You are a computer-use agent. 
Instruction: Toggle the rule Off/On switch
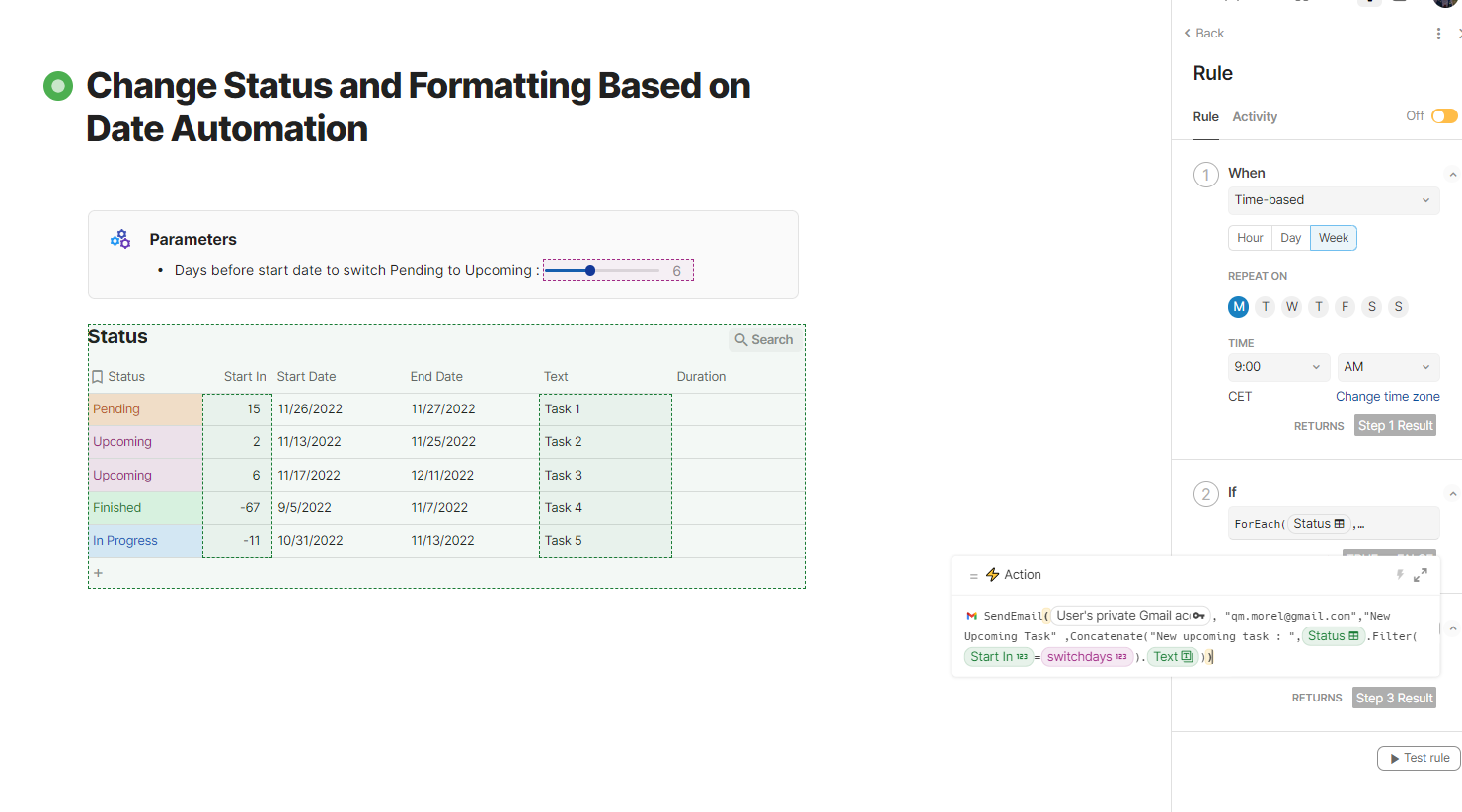[1444, 116]
